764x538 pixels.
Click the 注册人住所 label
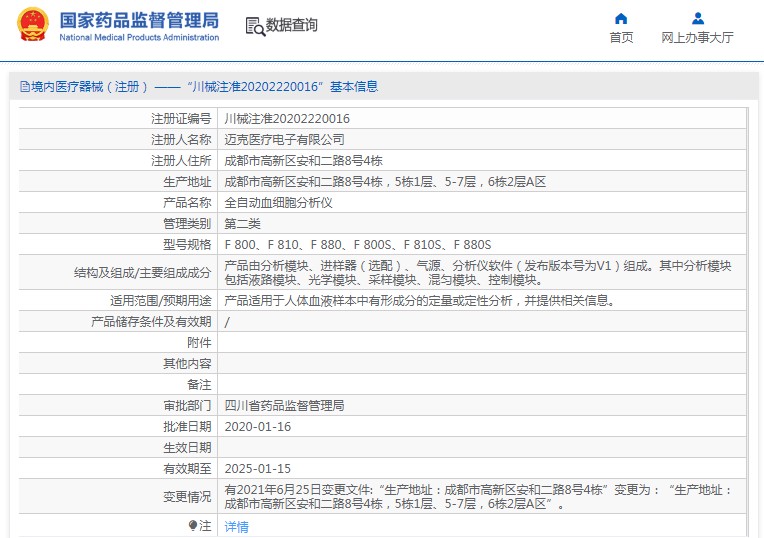pyautogui.click(x=181, y=161)
